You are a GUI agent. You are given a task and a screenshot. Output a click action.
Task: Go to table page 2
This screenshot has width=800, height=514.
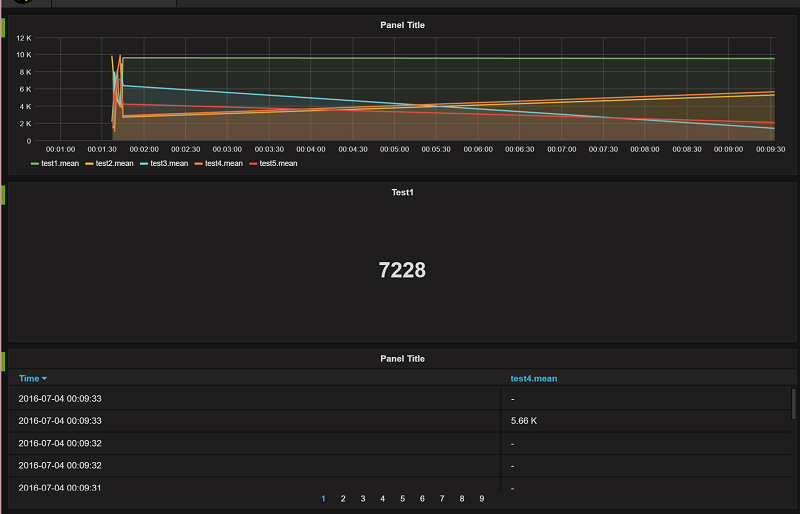click(343, 499)
